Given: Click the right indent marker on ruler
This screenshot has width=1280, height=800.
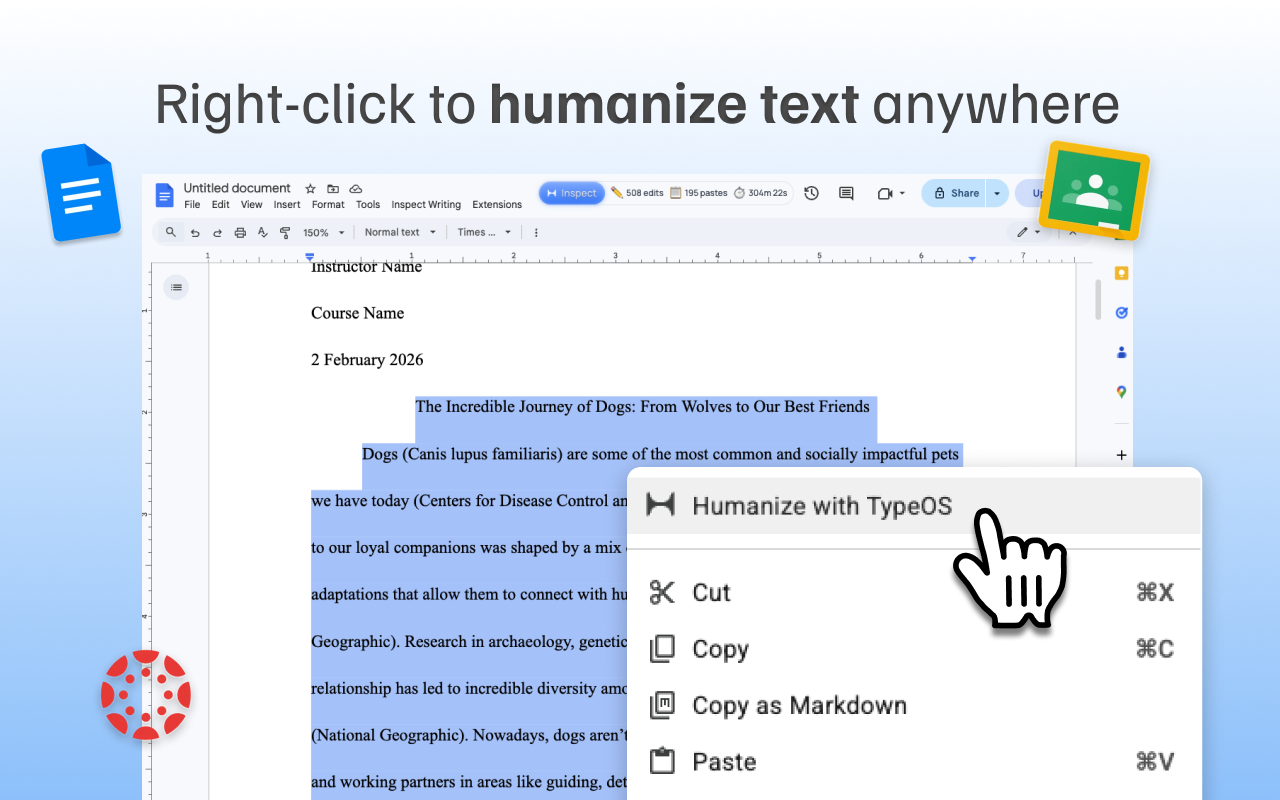Looking at the screenshot, I should 972,259.
